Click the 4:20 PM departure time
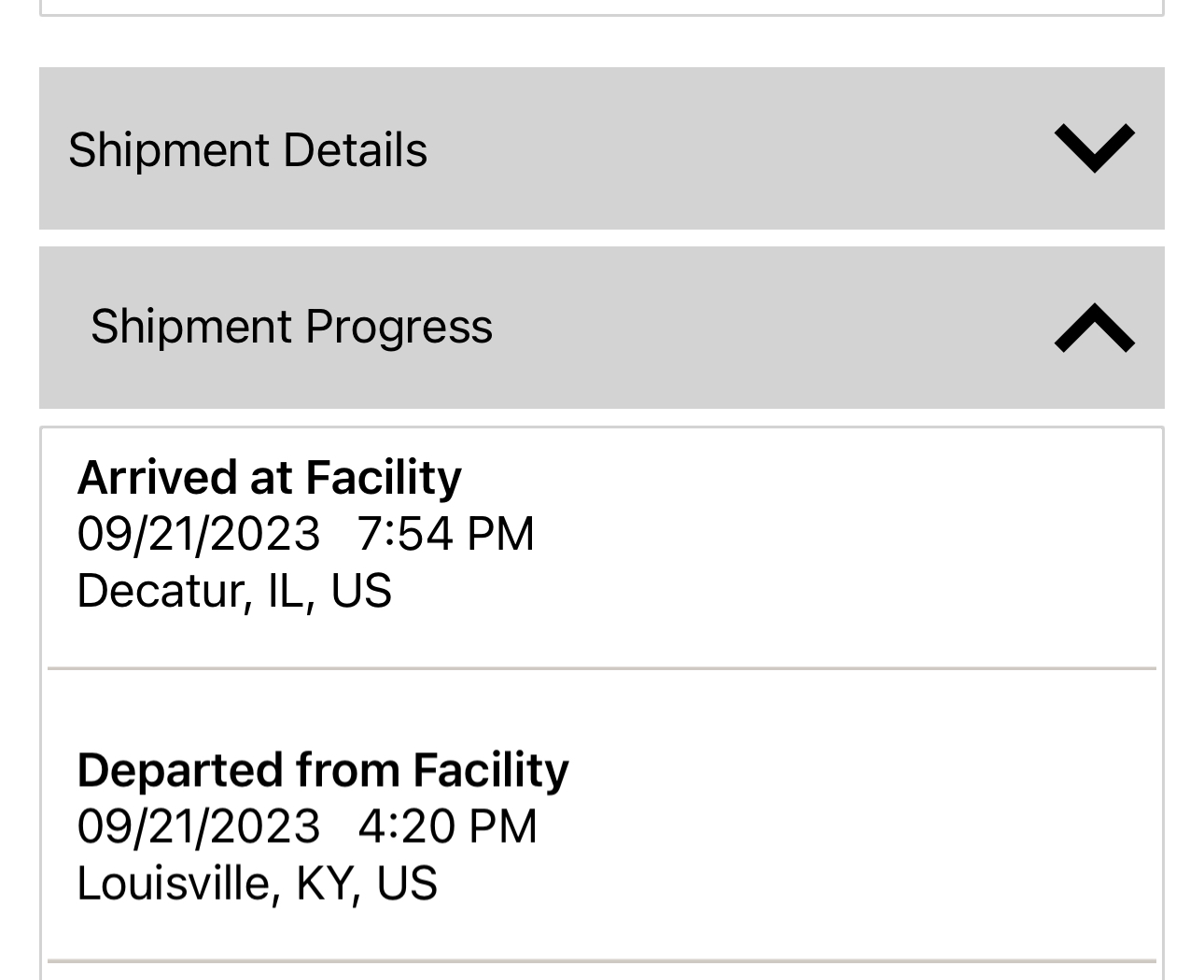This screenshot has width=1204, height=980. click(447, 827)
